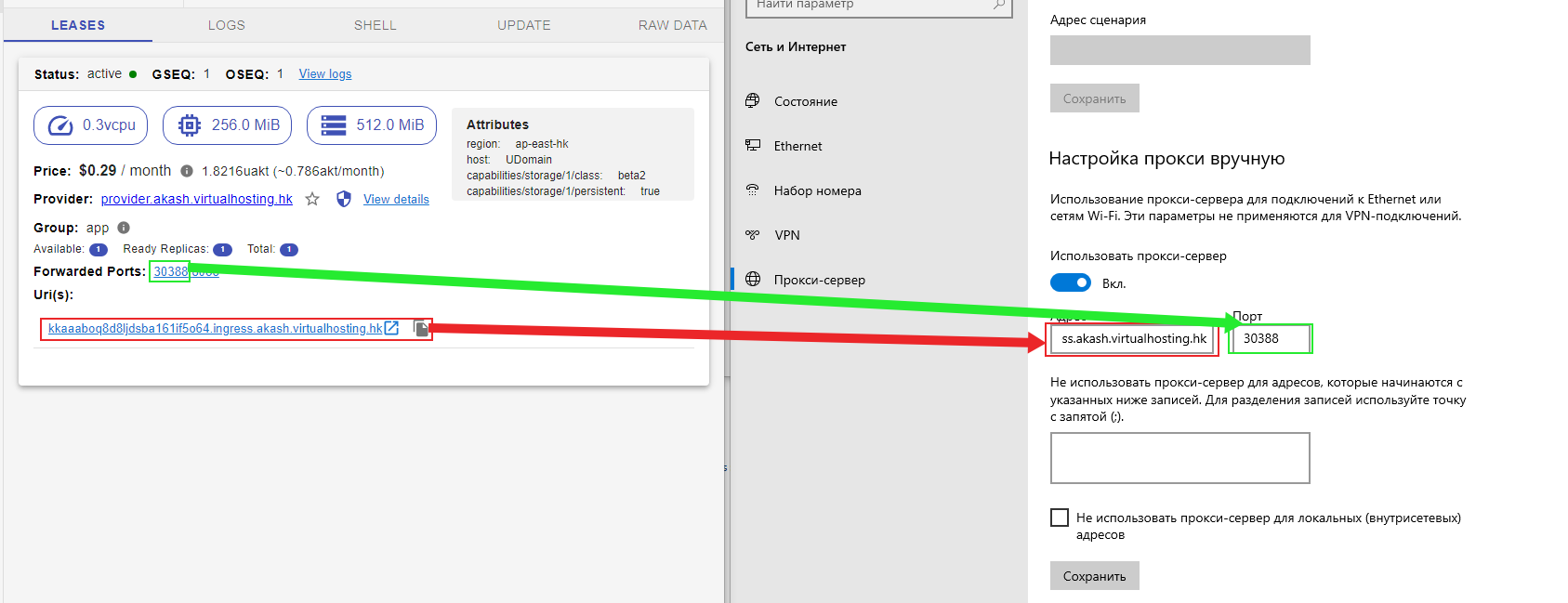Open the UPDATE tab
The height and width of the screenshot is (603, 1568).
[x=523, y=25]
